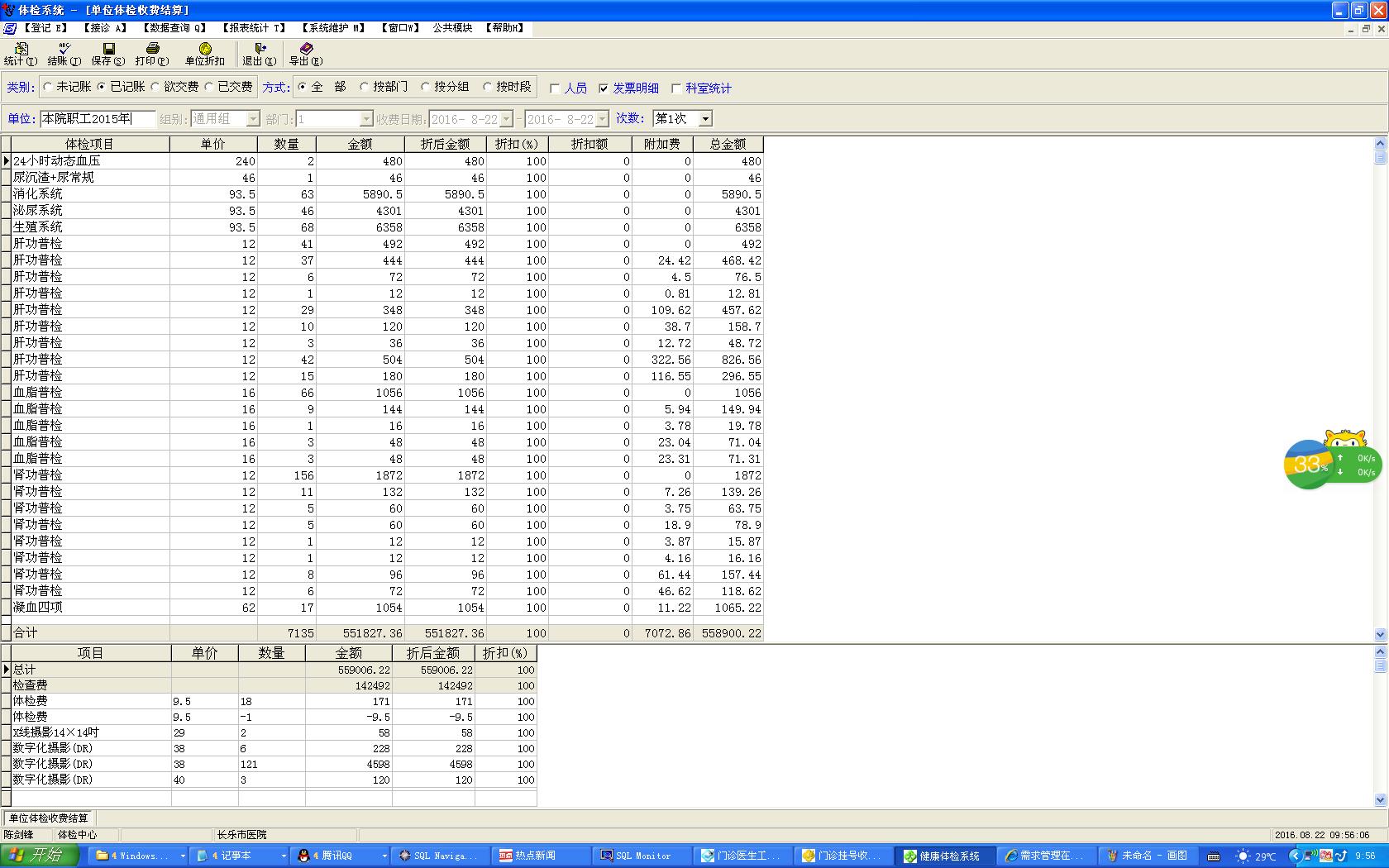Click the floating 33% memory accelerator ball
This screenshot has height=868, width=1389.
pos(1308,465)
